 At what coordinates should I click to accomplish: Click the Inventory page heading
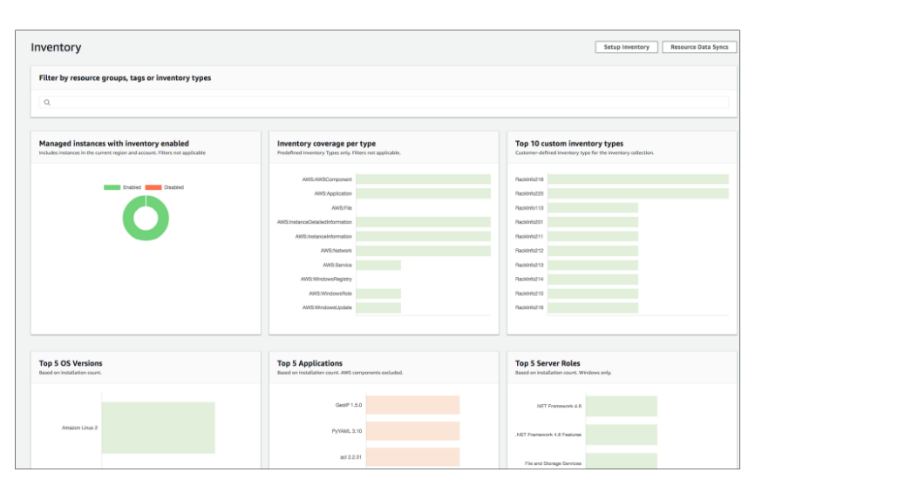[56, 47]
